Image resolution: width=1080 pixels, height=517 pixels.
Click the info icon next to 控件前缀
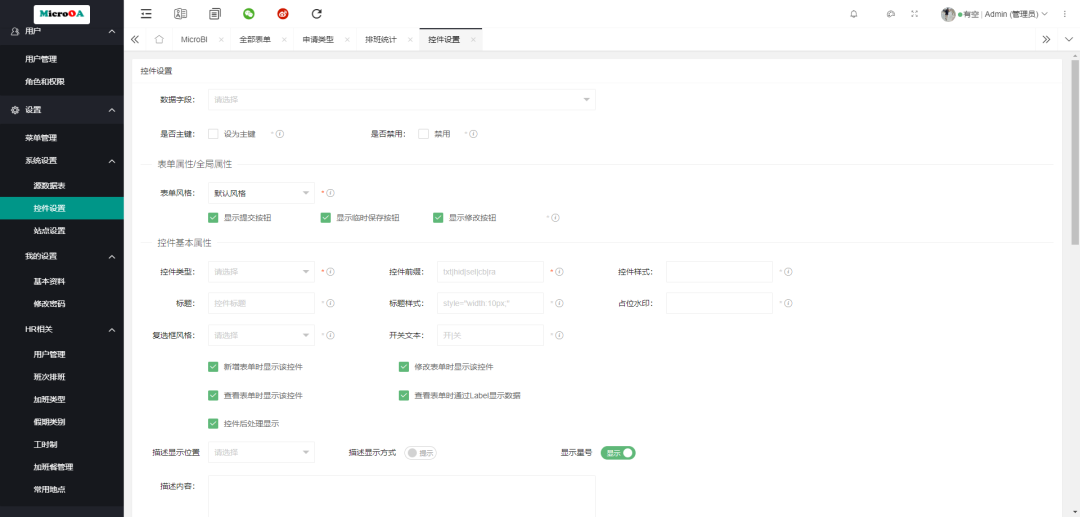560,271
